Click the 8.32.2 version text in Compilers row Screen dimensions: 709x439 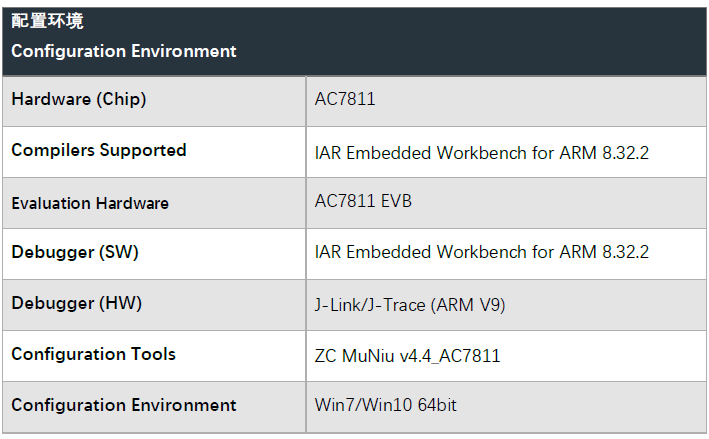[625, 153]
